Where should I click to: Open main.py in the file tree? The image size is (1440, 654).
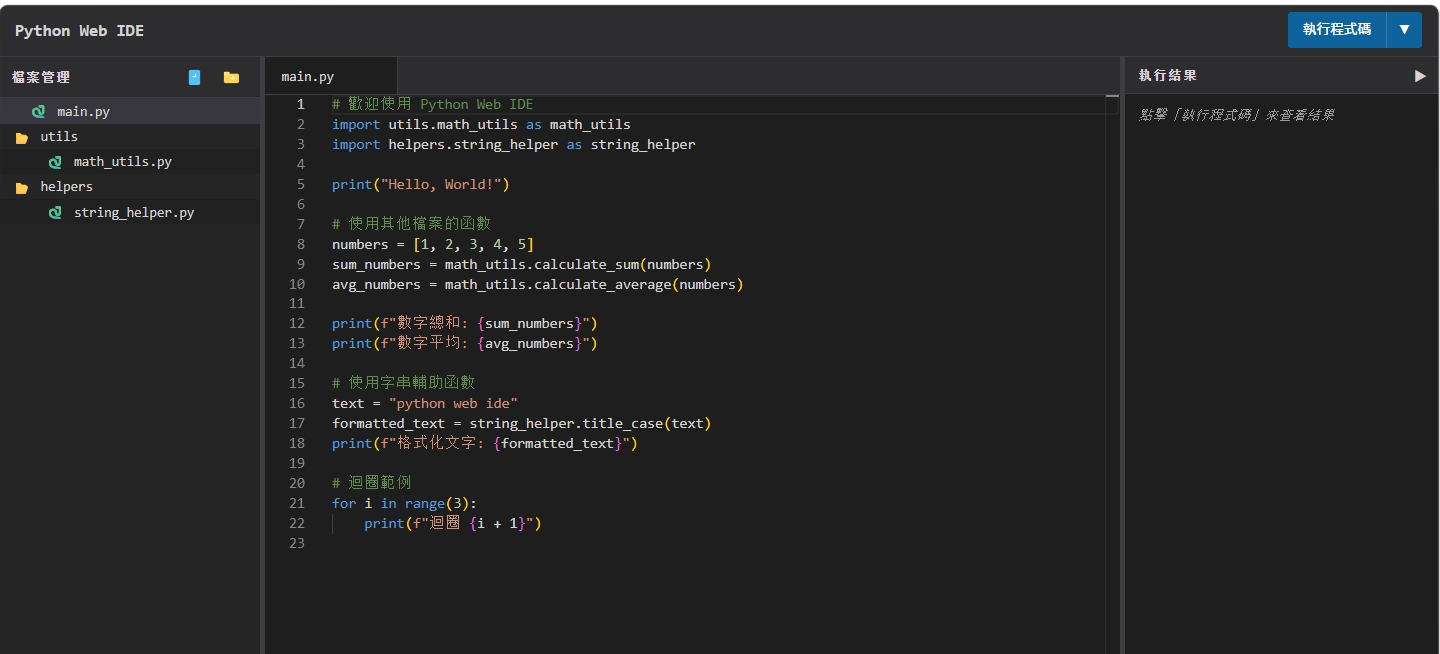(x=130, y=111)
